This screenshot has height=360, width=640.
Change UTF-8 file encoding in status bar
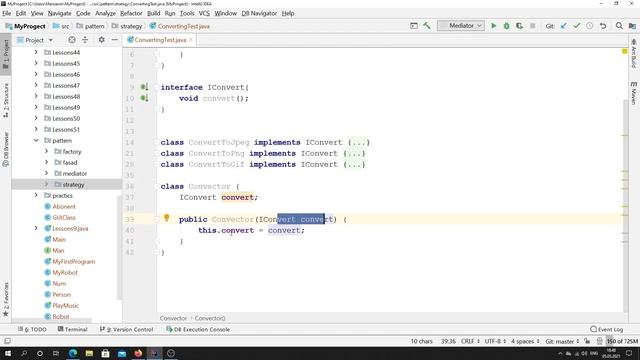(x=495, y=341)
